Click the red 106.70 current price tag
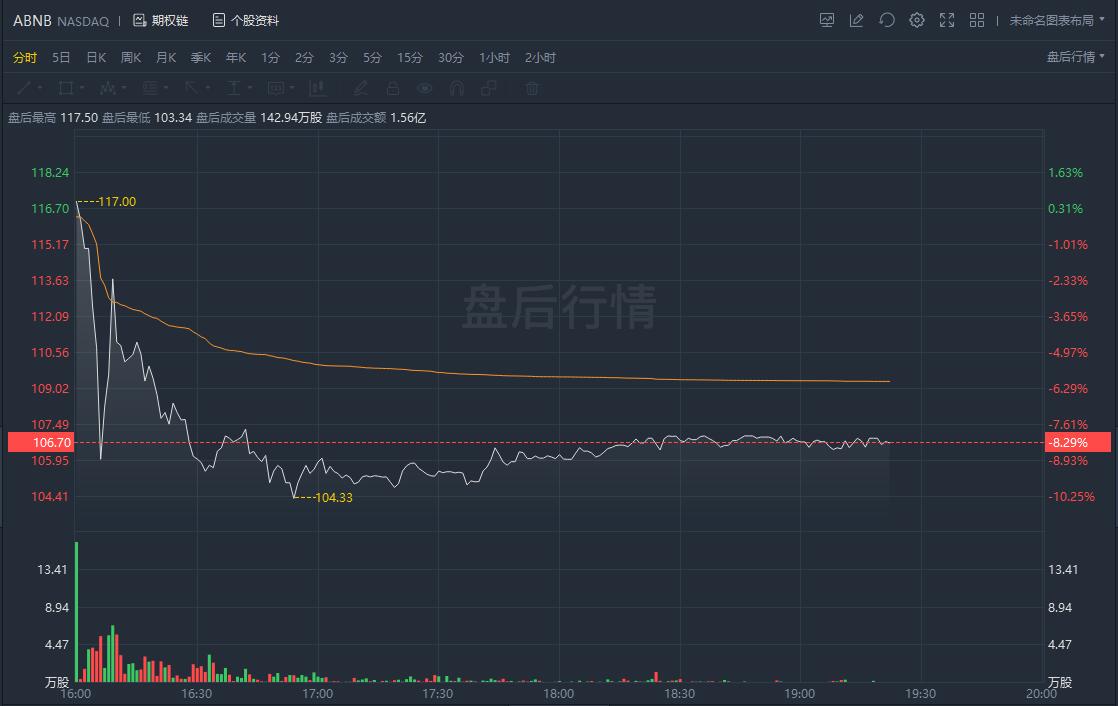Viewport: 1118px width, 706px height. click(x=40, y=442)
